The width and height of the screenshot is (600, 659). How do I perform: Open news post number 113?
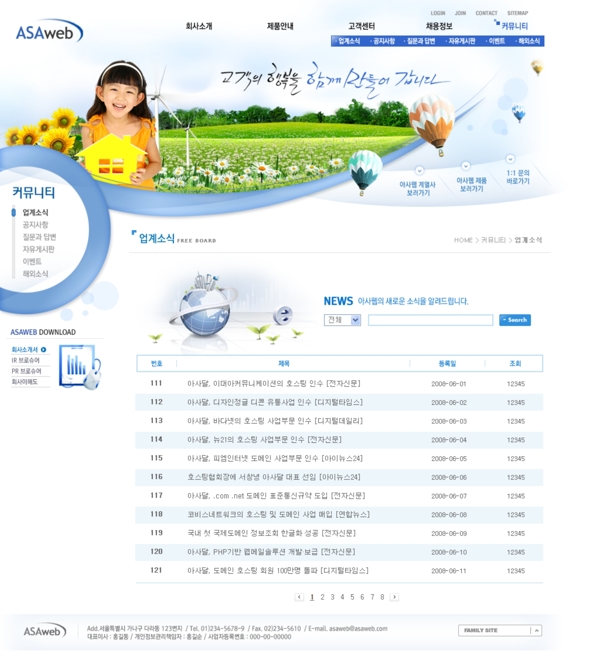275,421
